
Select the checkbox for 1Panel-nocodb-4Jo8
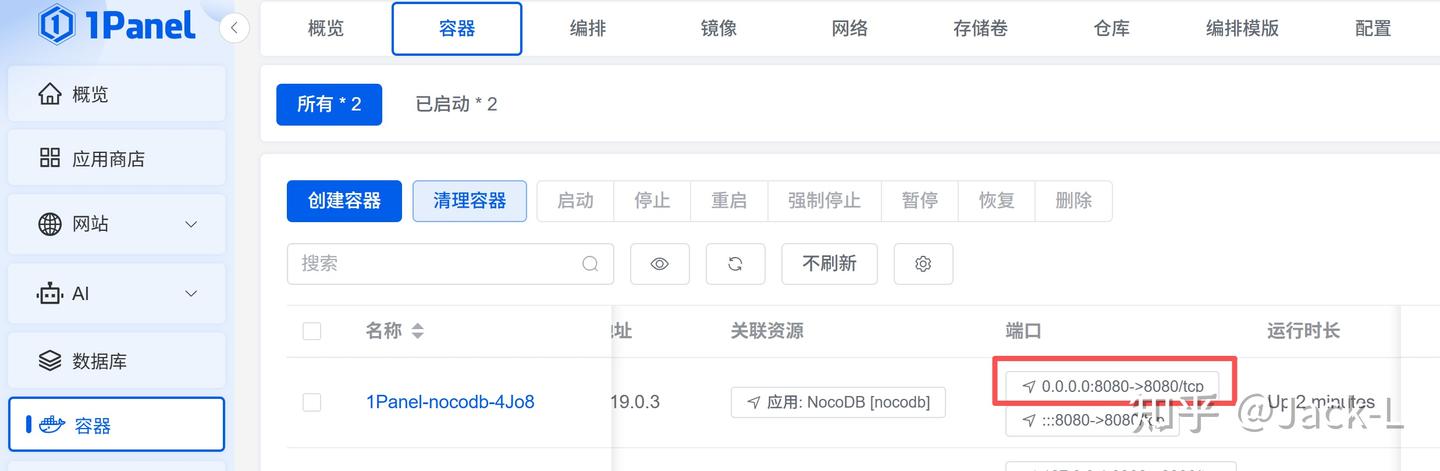coord(312,402)
